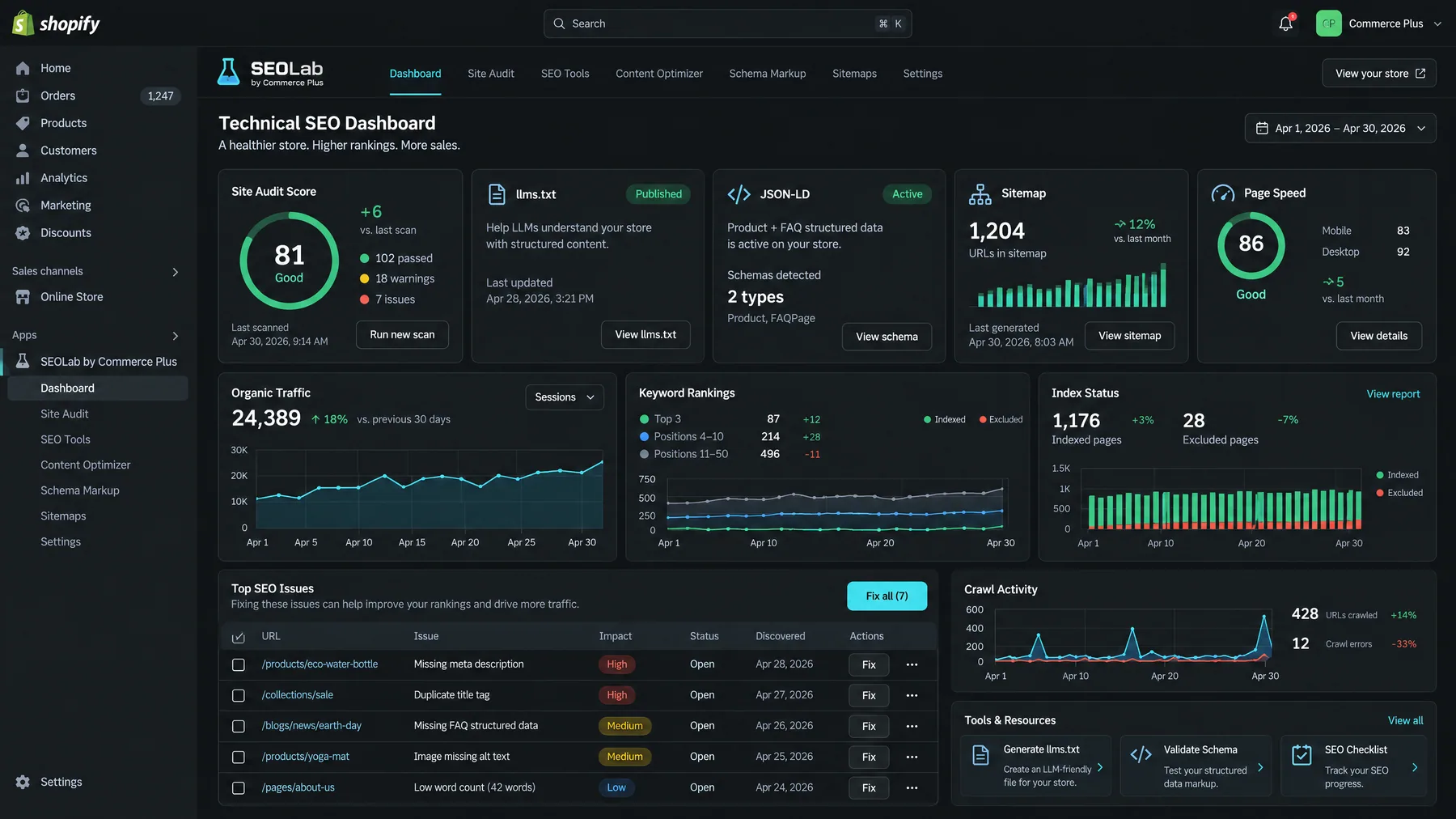Click the Analytics bar chart icon
Image resolution: width=1456 pixels, height=819 pixels.
pos(23,178)
